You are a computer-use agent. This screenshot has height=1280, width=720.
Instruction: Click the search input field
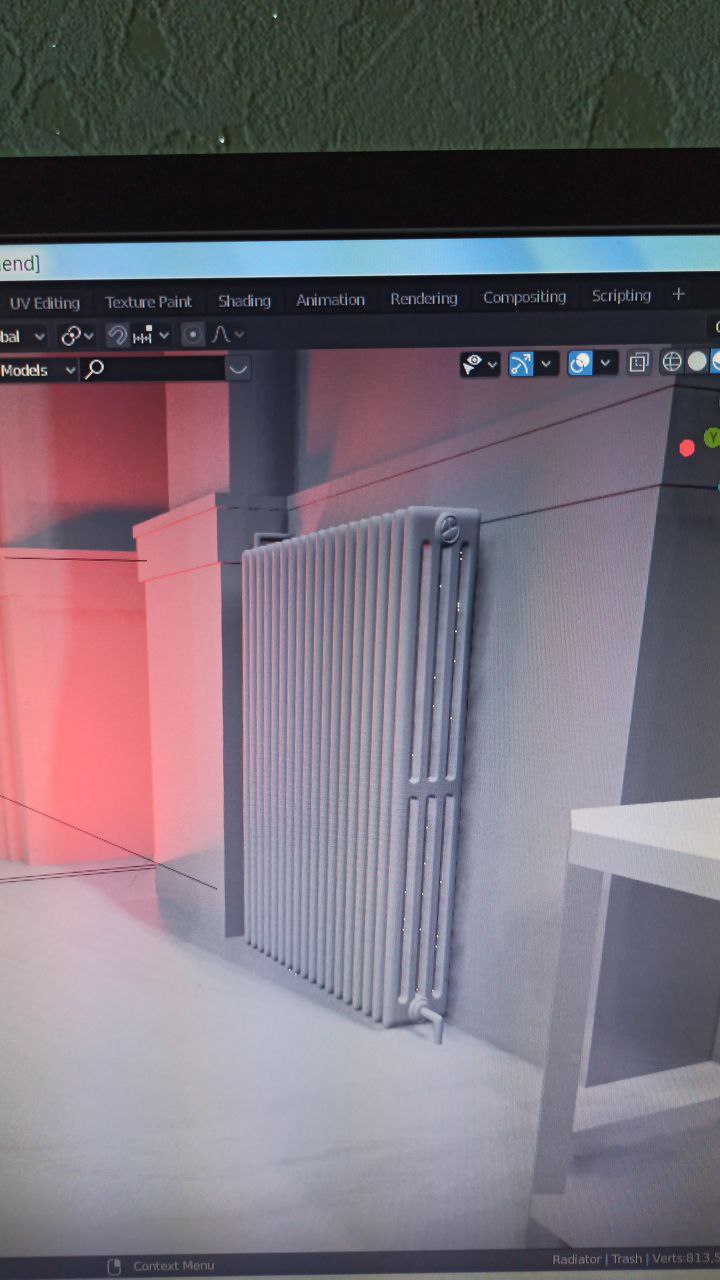click(x=153, y=369)
